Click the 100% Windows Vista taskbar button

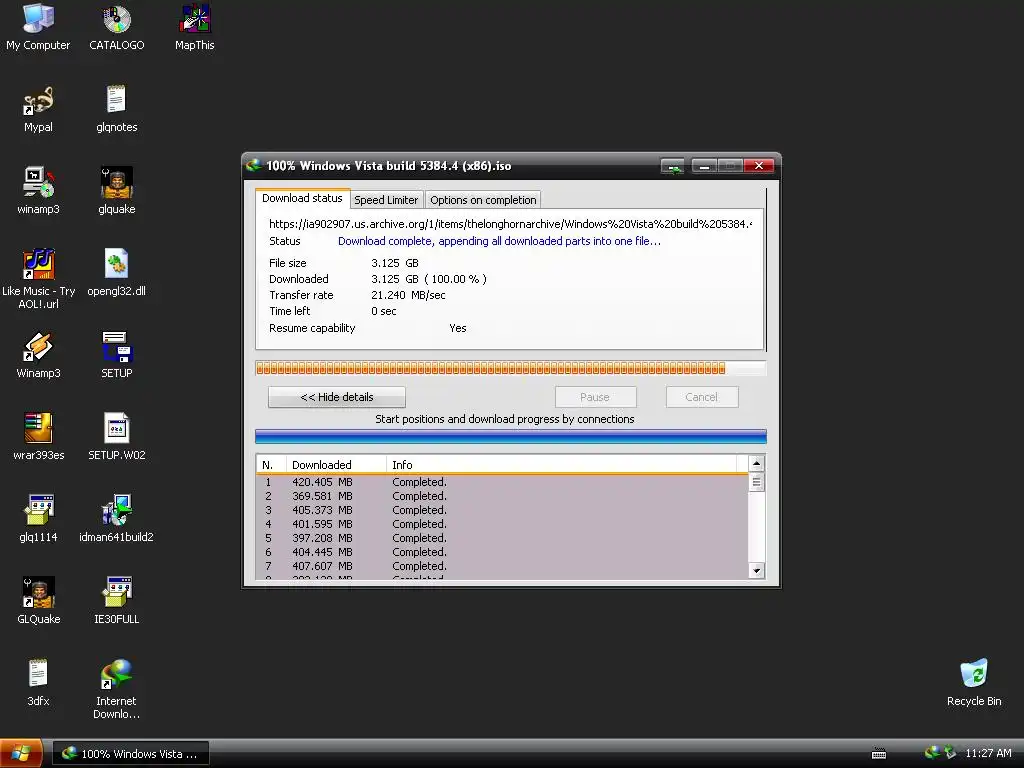pyautogui.click(x=131, y=754)
